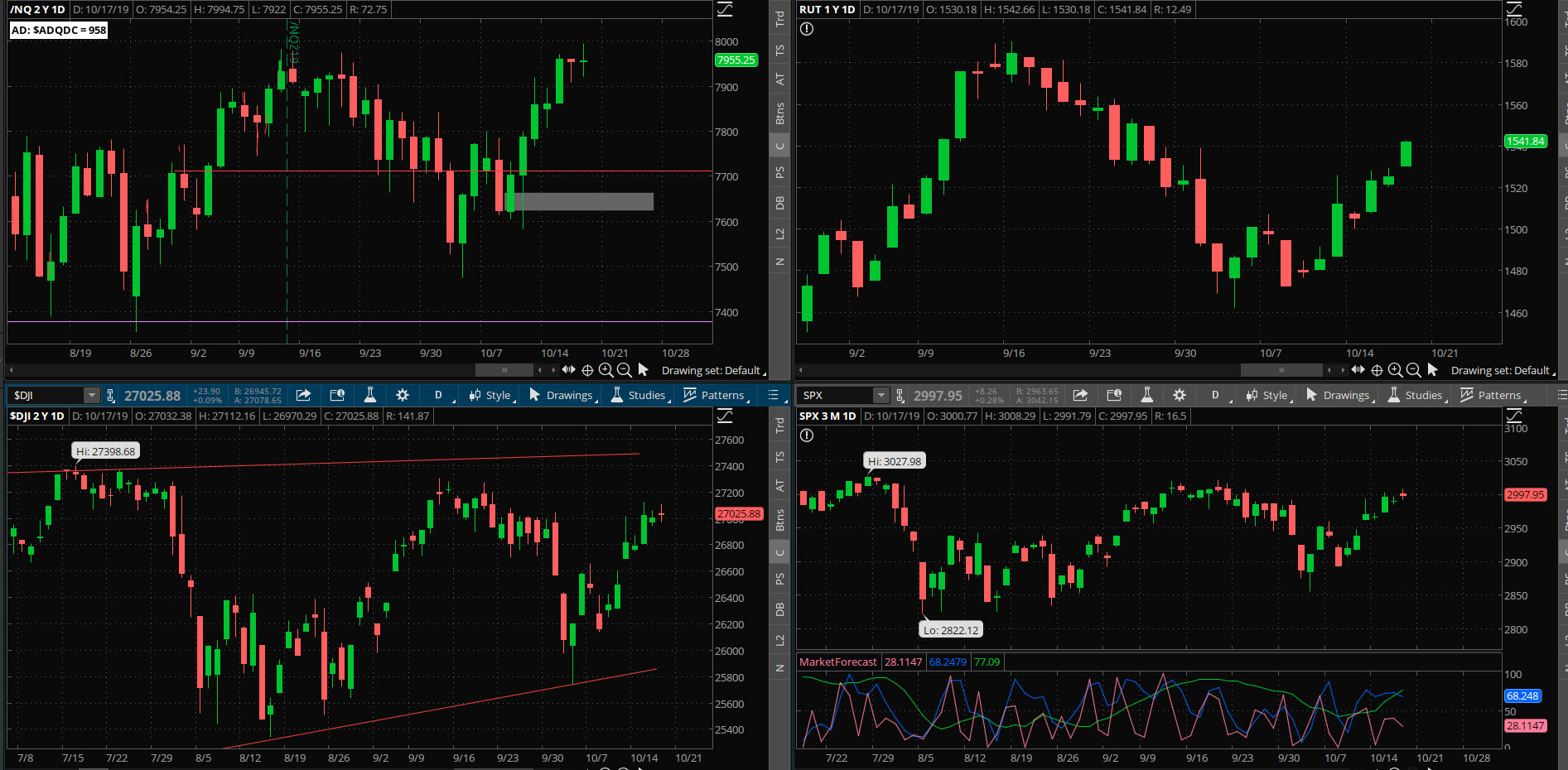The image size is (1568, 770).
Task: Click the $DJI symbol input field
Action: (46, 396)
